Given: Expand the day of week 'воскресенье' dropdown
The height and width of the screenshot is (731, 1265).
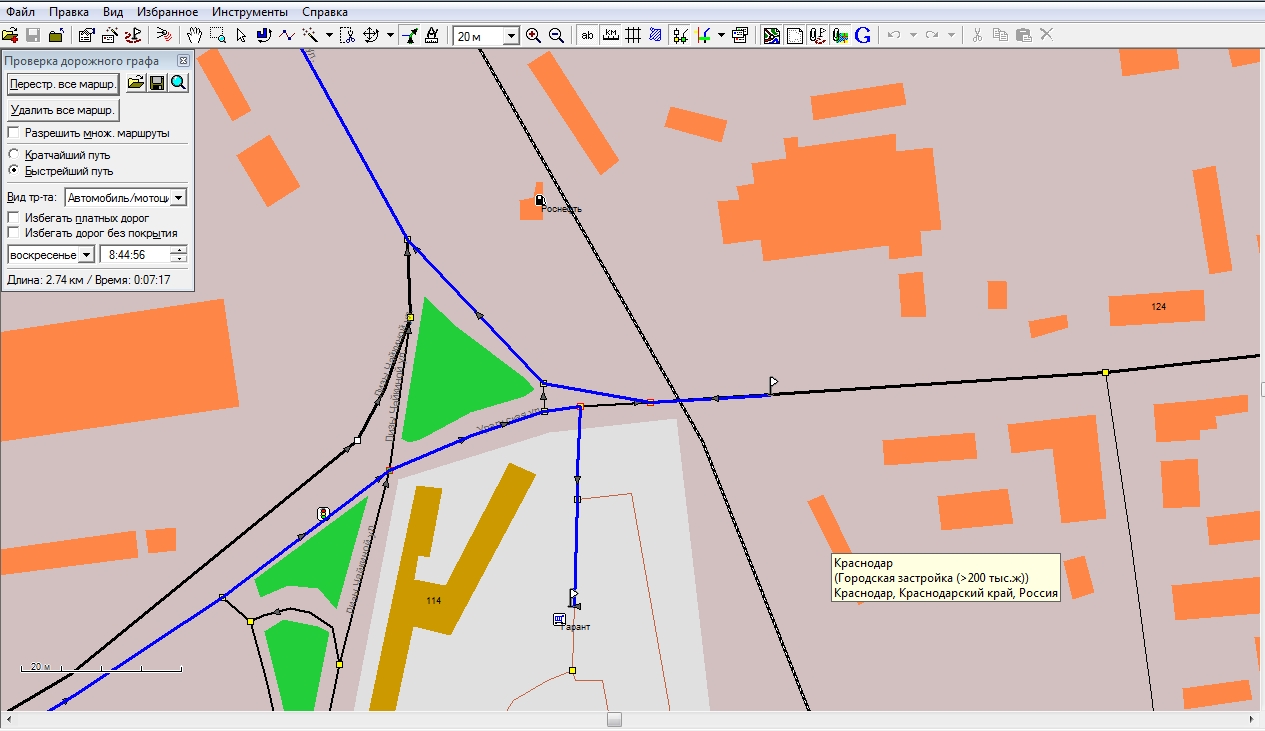Looking at the screenshot, I should 86,255.
